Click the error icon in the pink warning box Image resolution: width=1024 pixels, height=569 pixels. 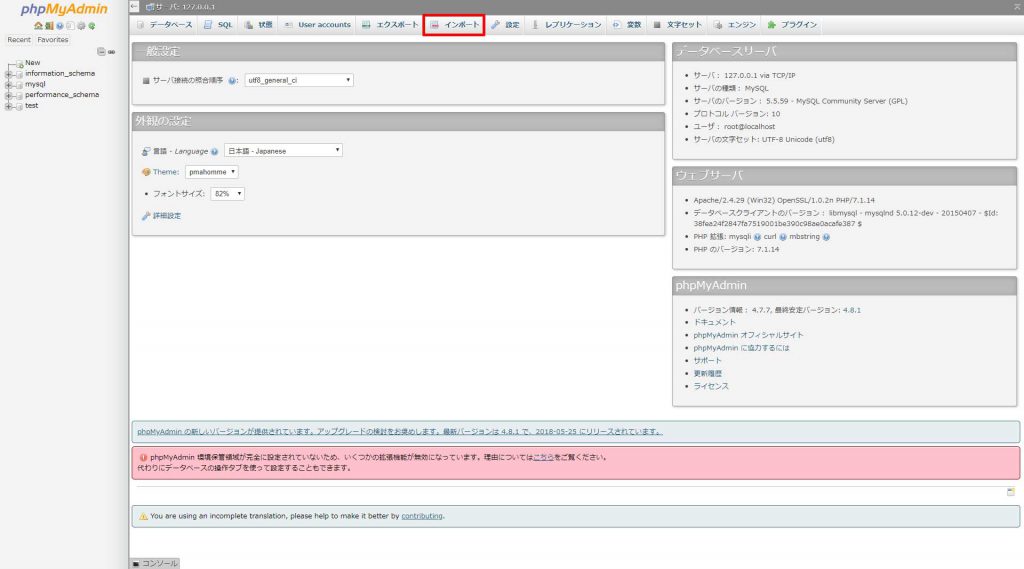[x=143, y=457]
